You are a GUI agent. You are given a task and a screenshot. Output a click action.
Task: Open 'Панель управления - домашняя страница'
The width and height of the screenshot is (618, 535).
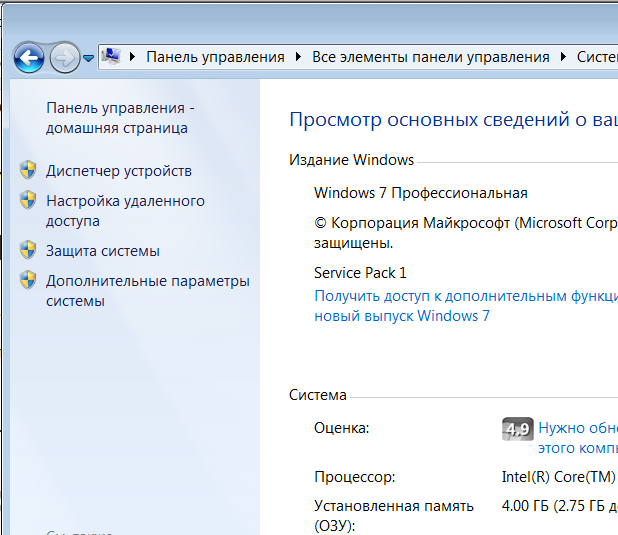tap(120, 117)
